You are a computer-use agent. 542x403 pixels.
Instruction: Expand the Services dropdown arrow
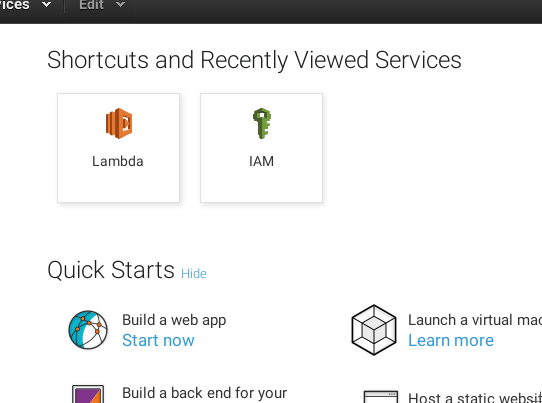46,4
